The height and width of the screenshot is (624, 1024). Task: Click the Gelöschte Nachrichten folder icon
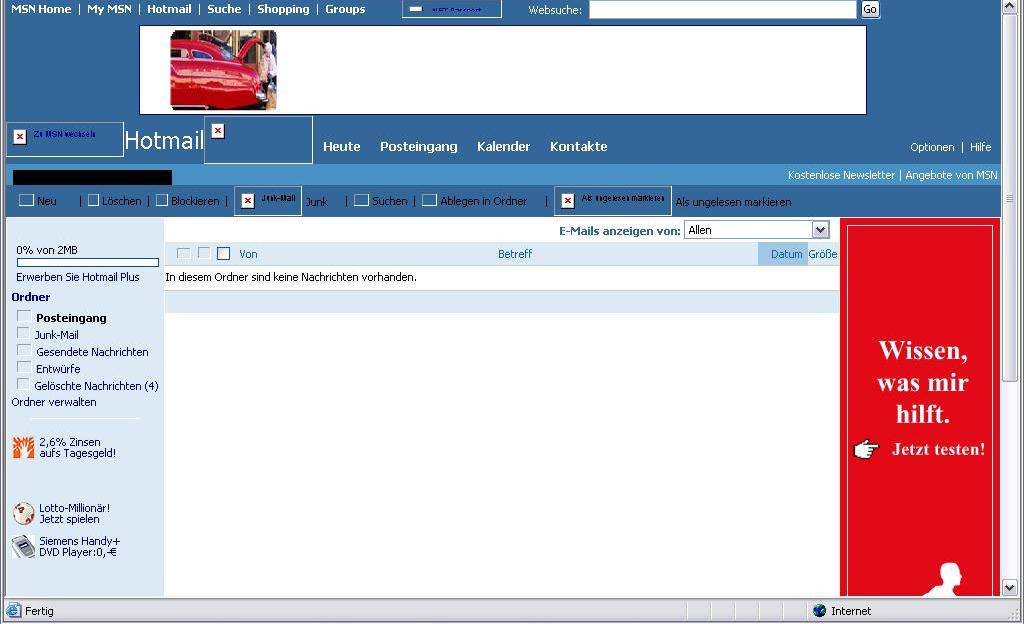coord(24,384)
